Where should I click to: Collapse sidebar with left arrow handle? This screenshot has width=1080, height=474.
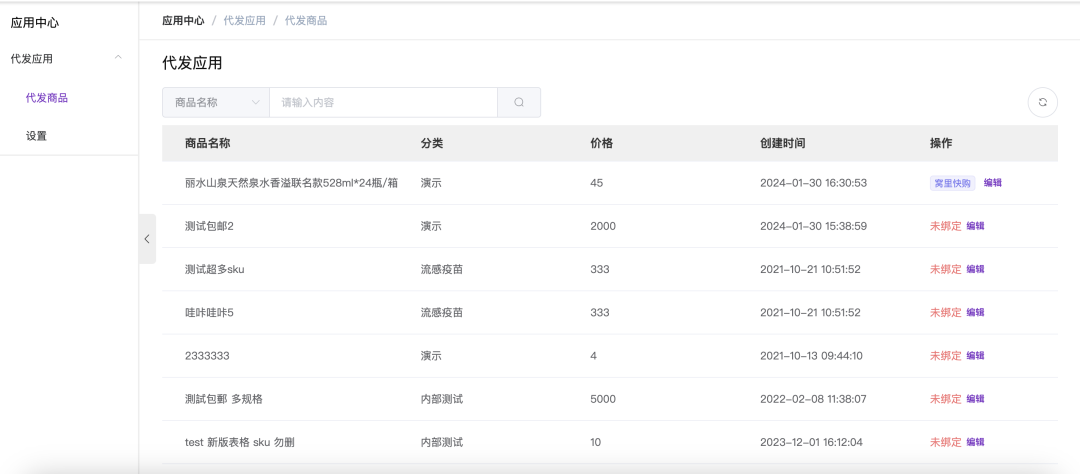click(147, 239)
